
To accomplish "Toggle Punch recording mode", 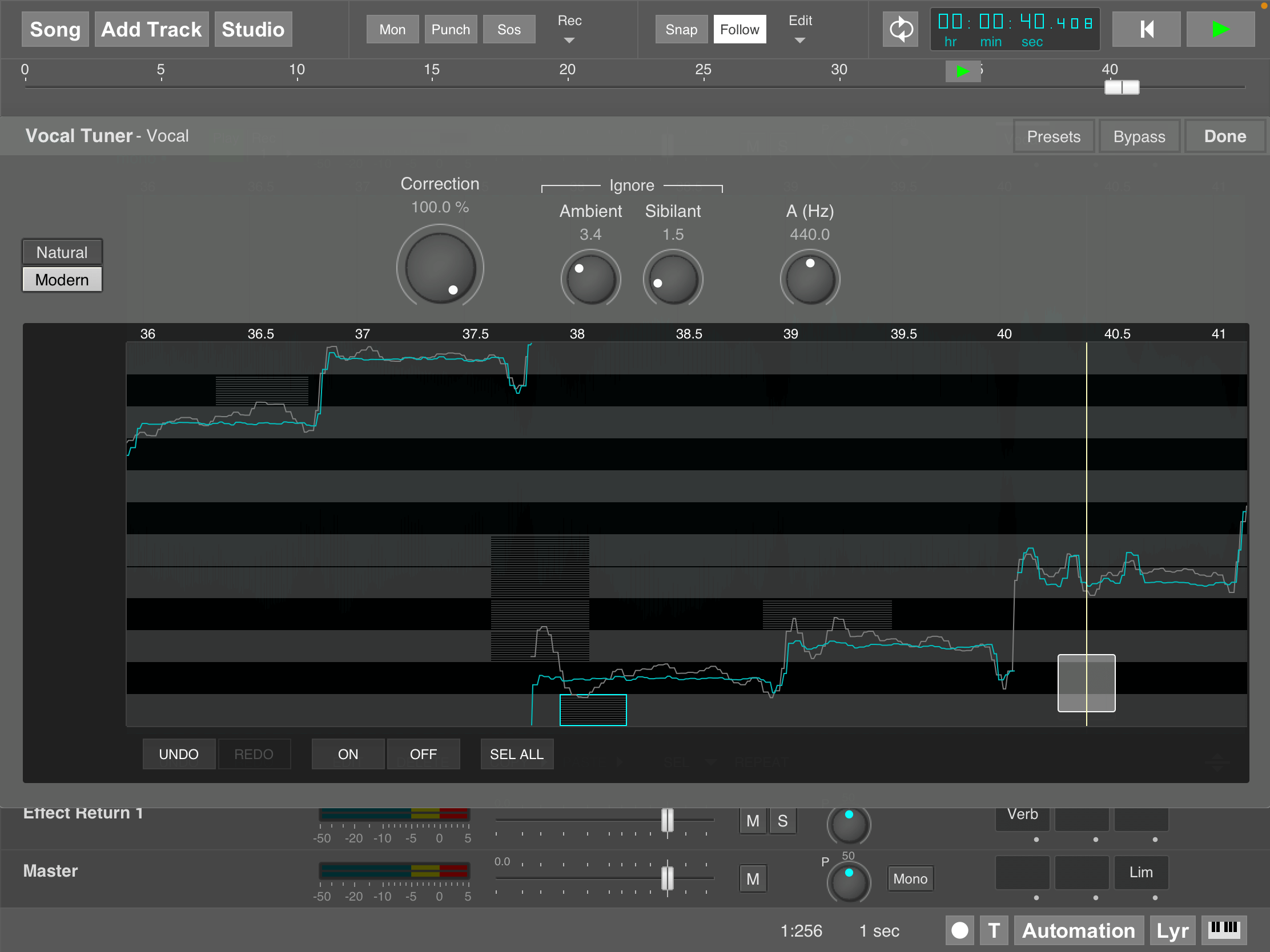I will pos(451,29).
